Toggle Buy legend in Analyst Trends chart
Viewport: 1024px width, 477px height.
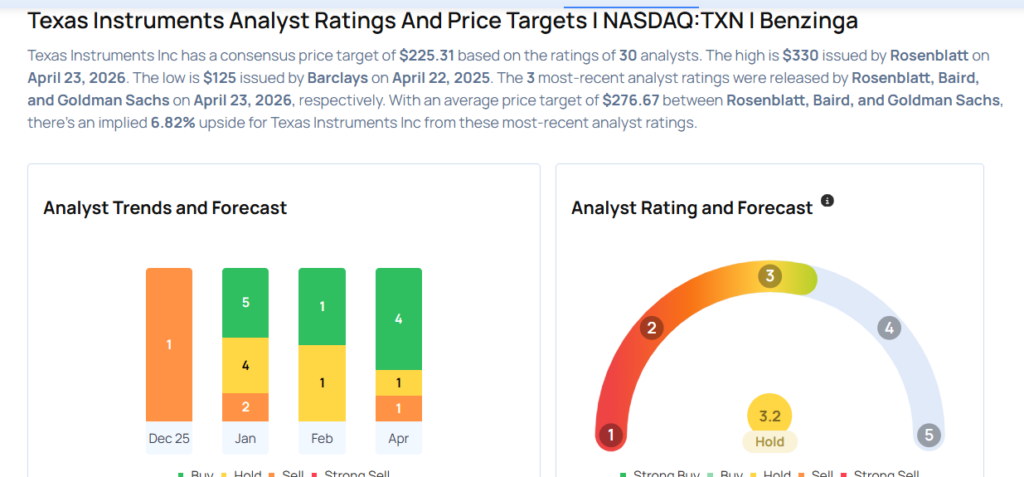199,474
